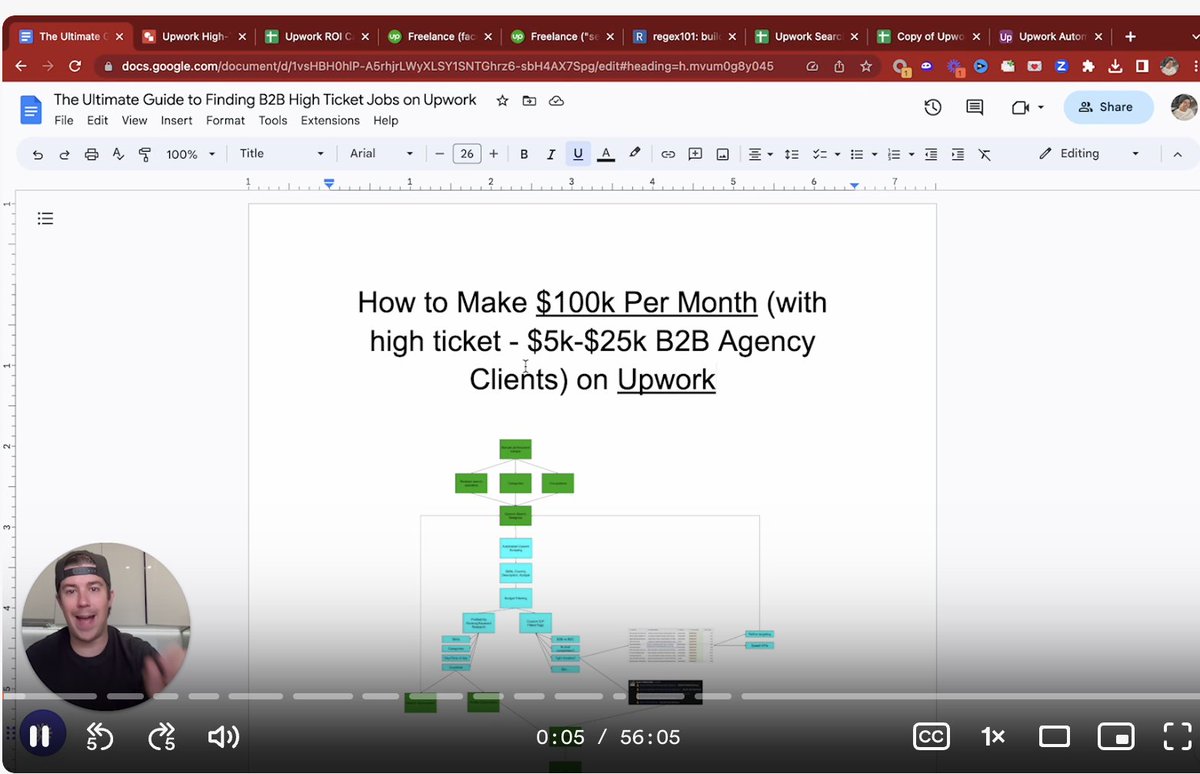Clear formatting with toolbar icon
The height and width of the screenshot is (774, 1200).
point(985,154)
